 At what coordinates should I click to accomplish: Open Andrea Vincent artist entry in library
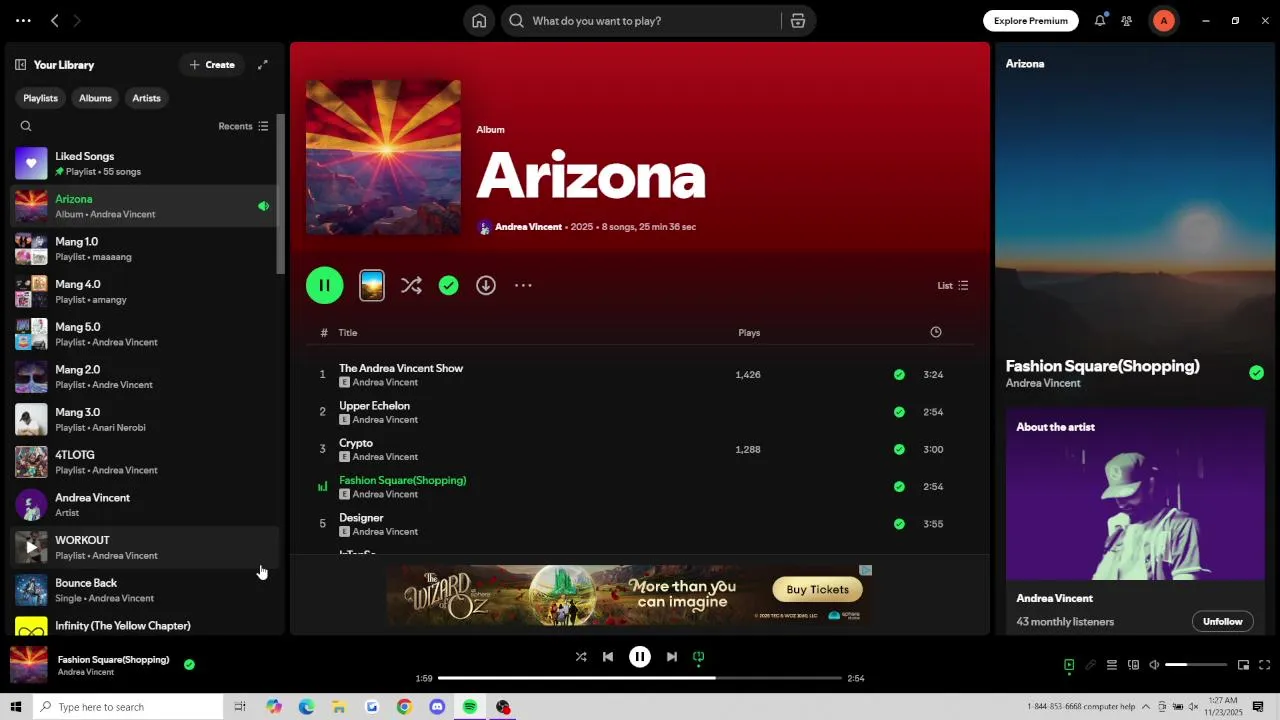142,505
